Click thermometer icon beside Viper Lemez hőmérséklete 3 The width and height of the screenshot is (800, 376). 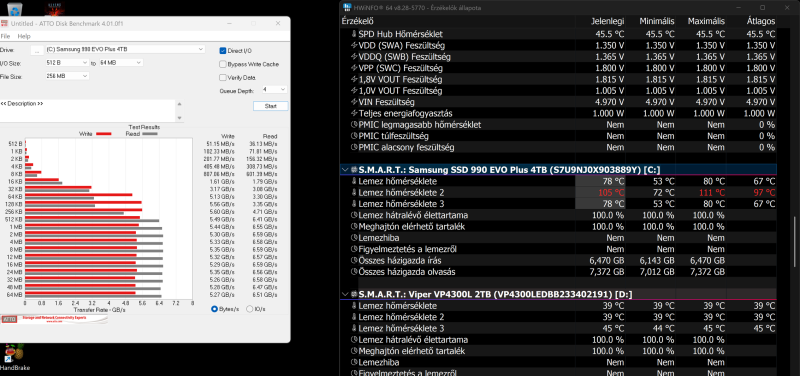click(355, 329)
